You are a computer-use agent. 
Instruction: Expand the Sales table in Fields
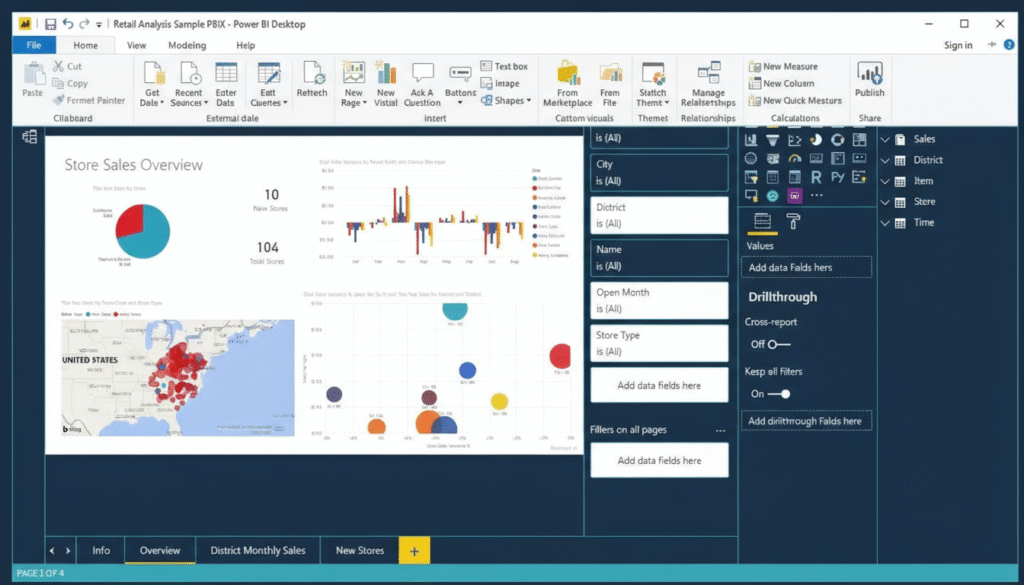pos(885,139)
